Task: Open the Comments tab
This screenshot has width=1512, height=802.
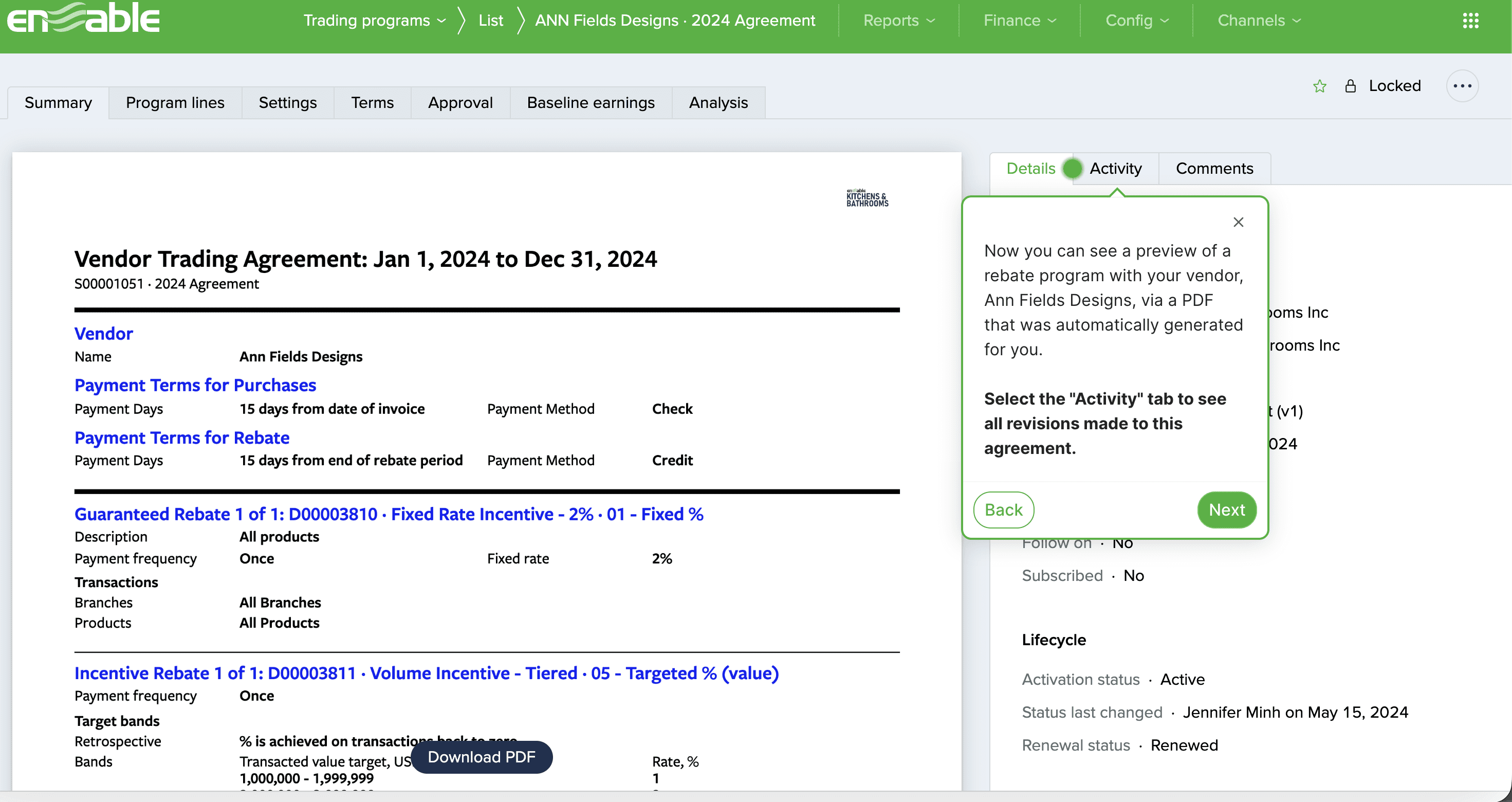Action: pyautogui.click(x=1214, y=169)
